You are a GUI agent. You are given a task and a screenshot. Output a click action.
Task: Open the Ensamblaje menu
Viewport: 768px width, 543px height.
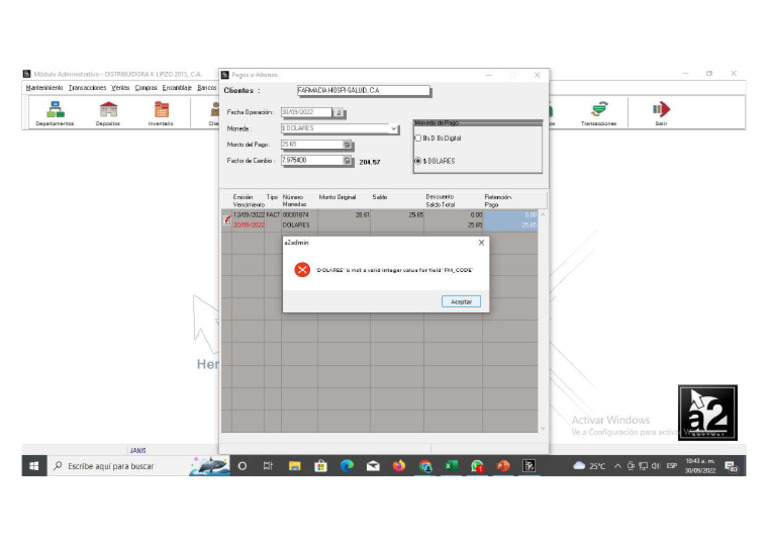177,88
